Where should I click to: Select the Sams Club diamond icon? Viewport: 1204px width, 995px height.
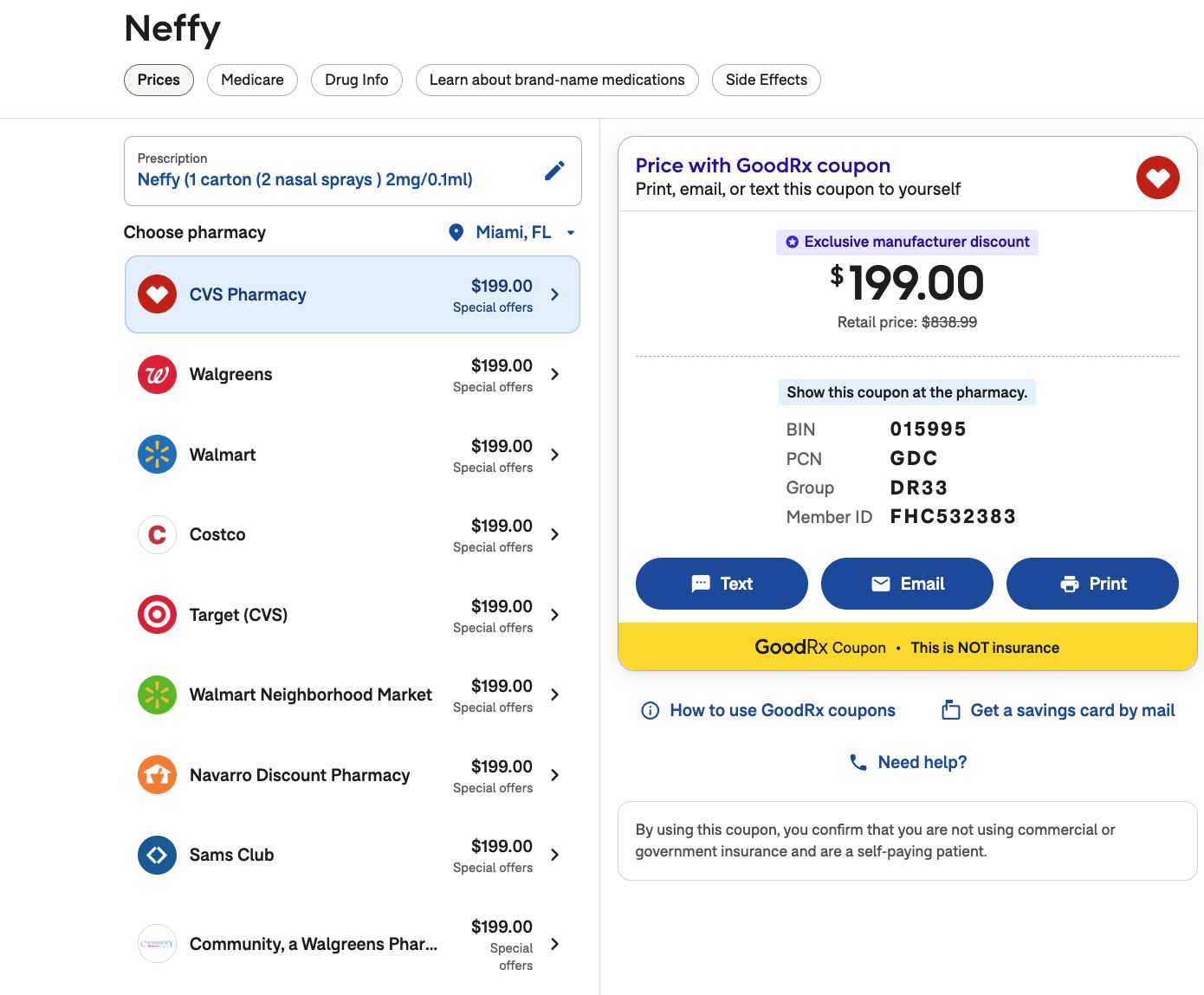[157, 855]
